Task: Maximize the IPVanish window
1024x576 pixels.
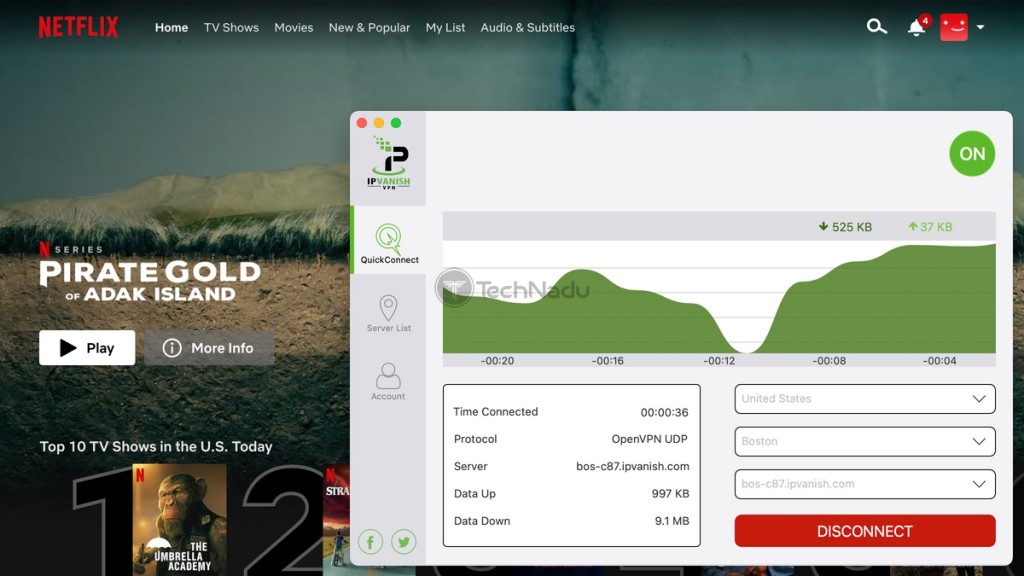Action: pos(396,123)
